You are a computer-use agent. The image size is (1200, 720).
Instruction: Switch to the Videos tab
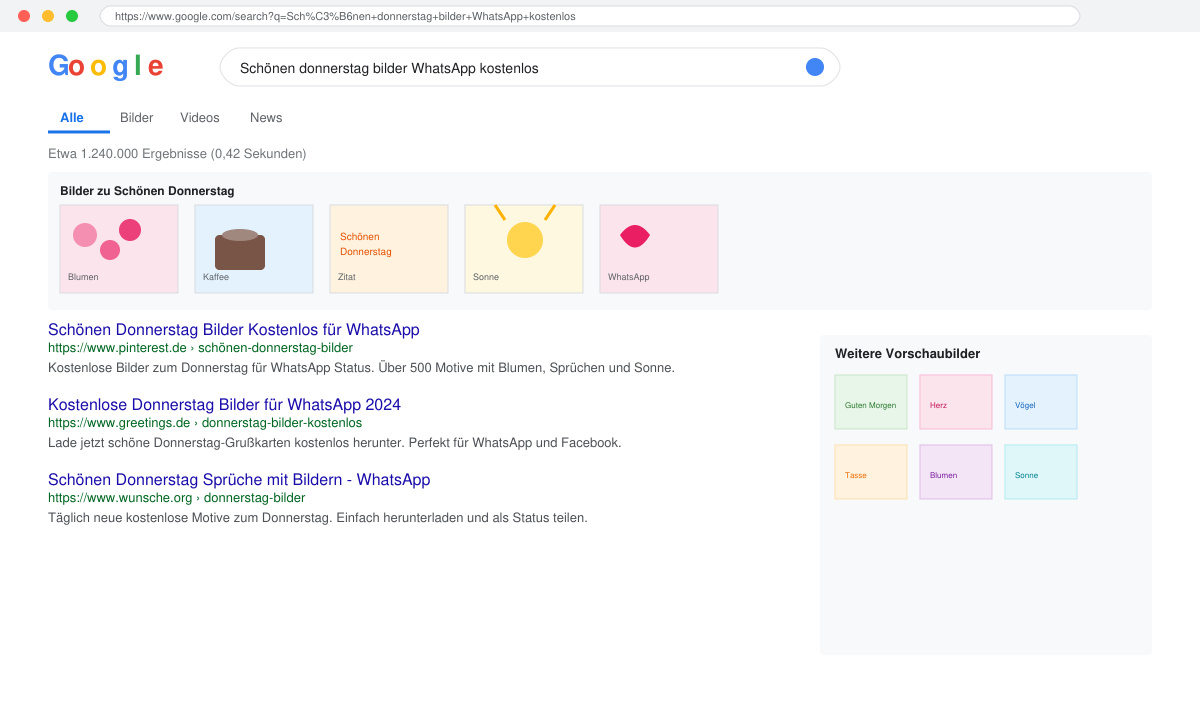(x=200, y=118)
